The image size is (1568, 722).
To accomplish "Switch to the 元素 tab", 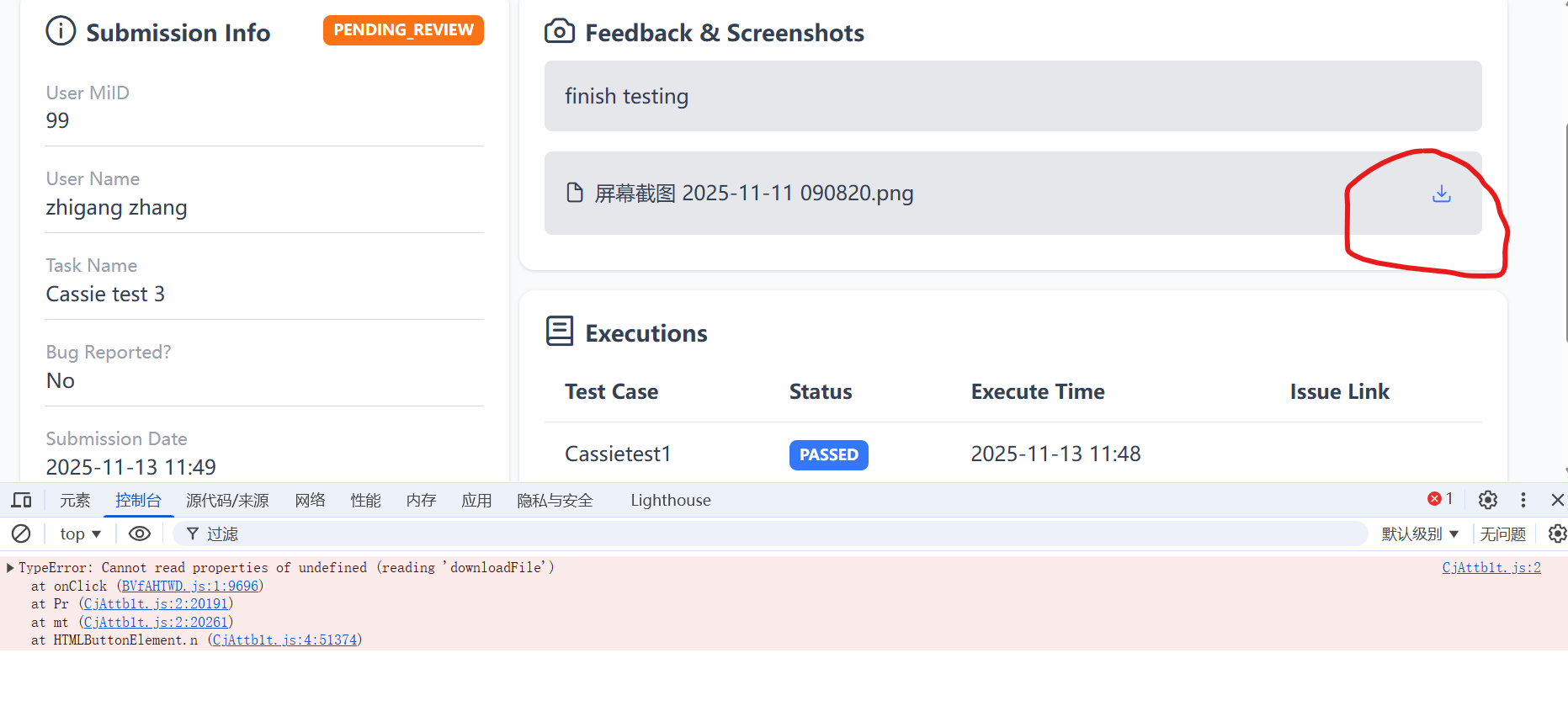I will [x=75, y=501].
